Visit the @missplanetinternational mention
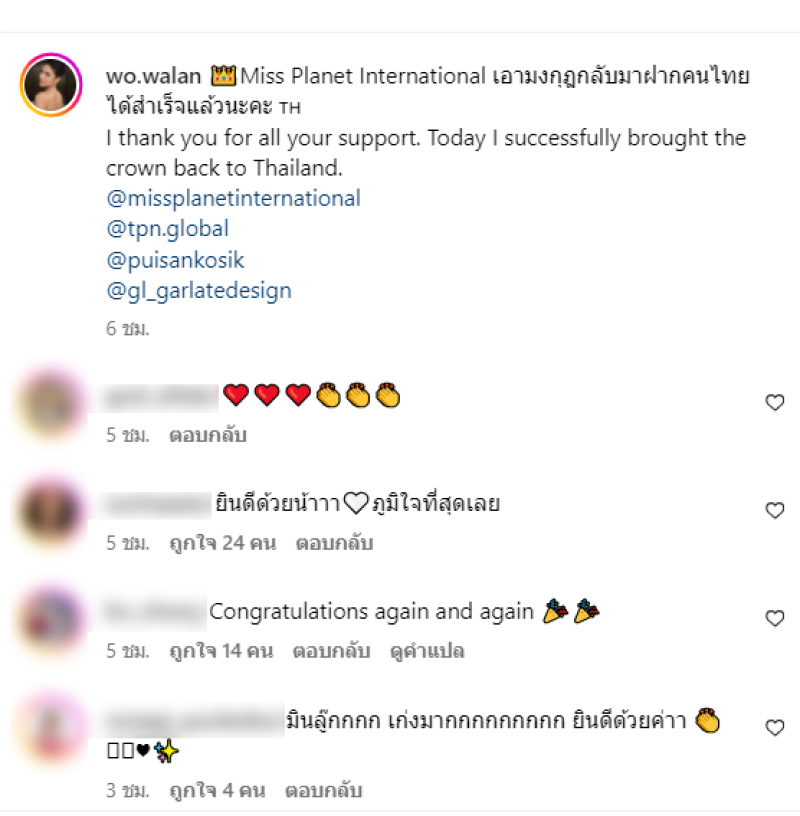This screenshot has height=816, width=800. pos(233,198)
